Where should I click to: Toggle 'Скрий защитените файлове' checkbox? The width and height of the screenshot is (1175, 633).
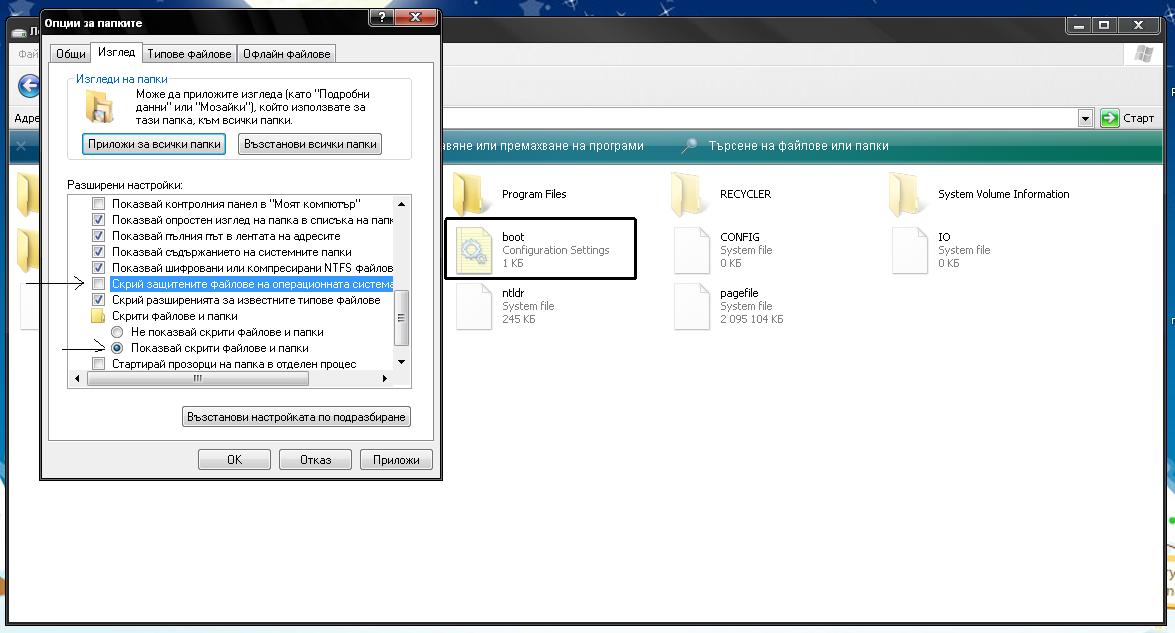coord(98,284)
